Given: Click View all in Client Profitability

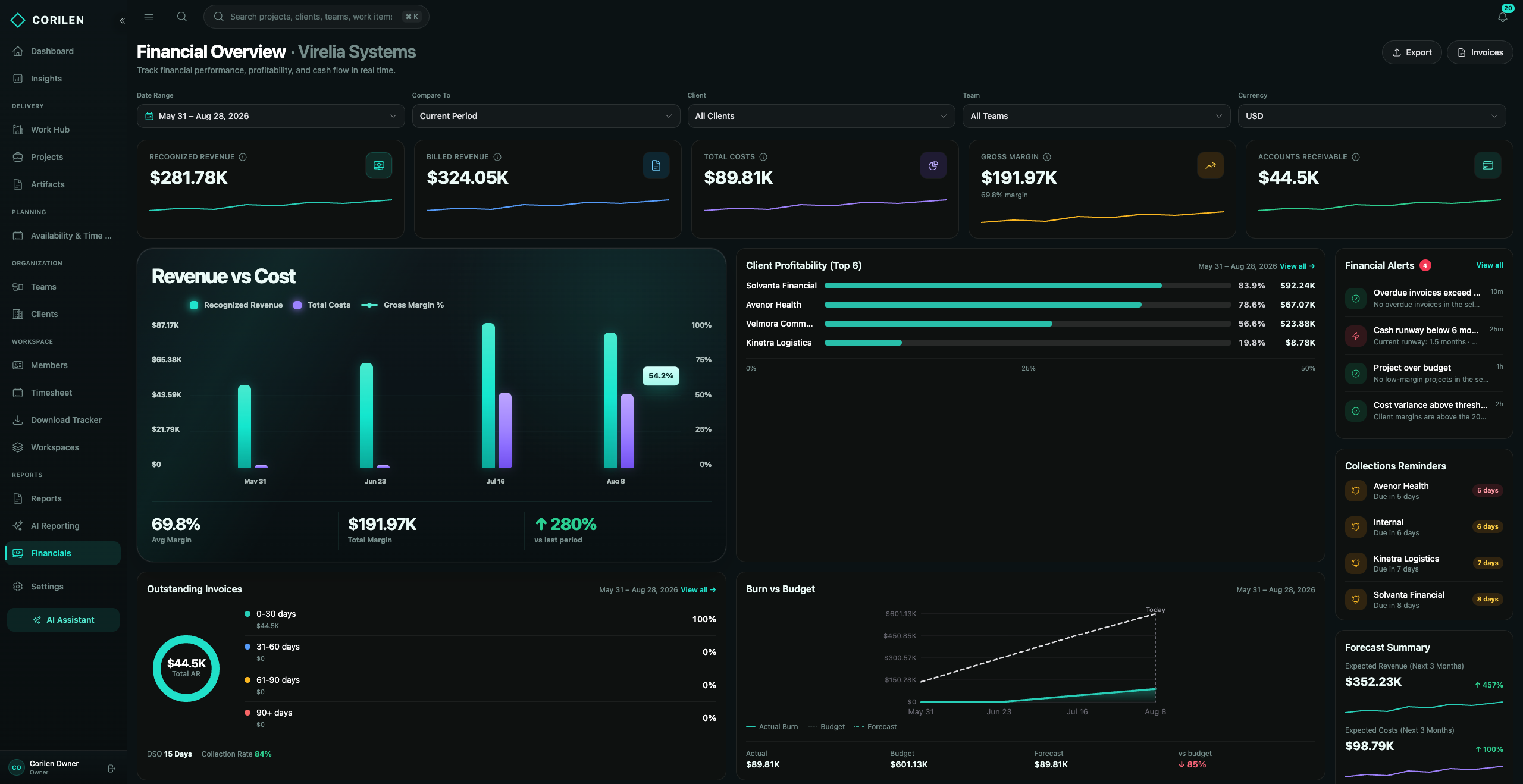Looking at the screenshot, I should click(x=1298, y=266).
